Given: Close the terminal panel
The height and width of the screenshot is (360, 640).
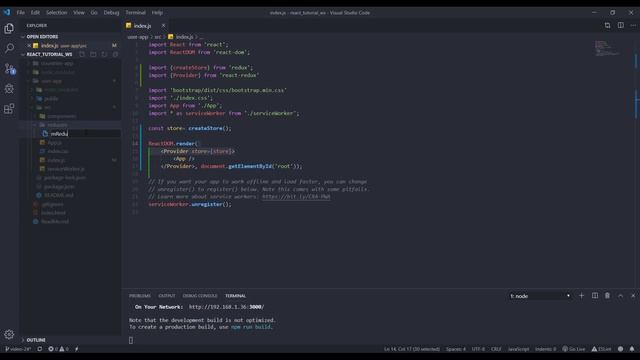Looking at the screenshot, I should [633, 296].
